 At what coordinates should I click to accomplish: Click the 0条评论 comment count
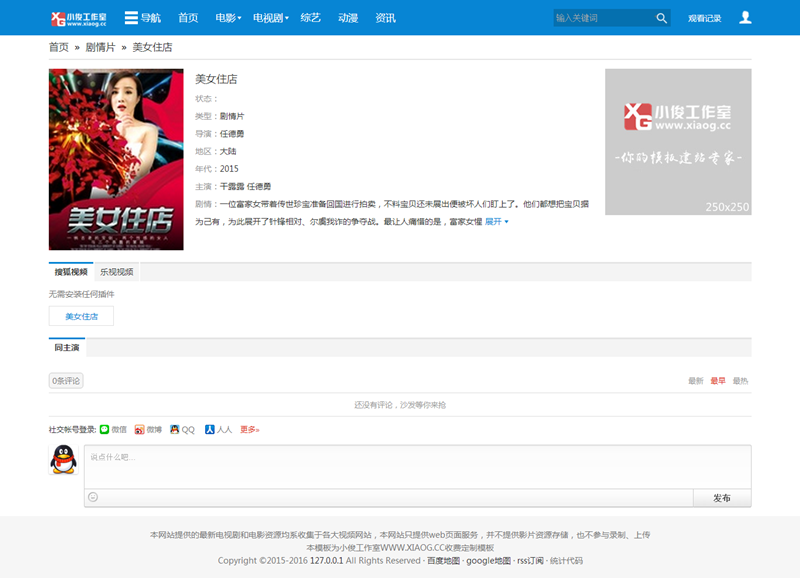point(66,381)
